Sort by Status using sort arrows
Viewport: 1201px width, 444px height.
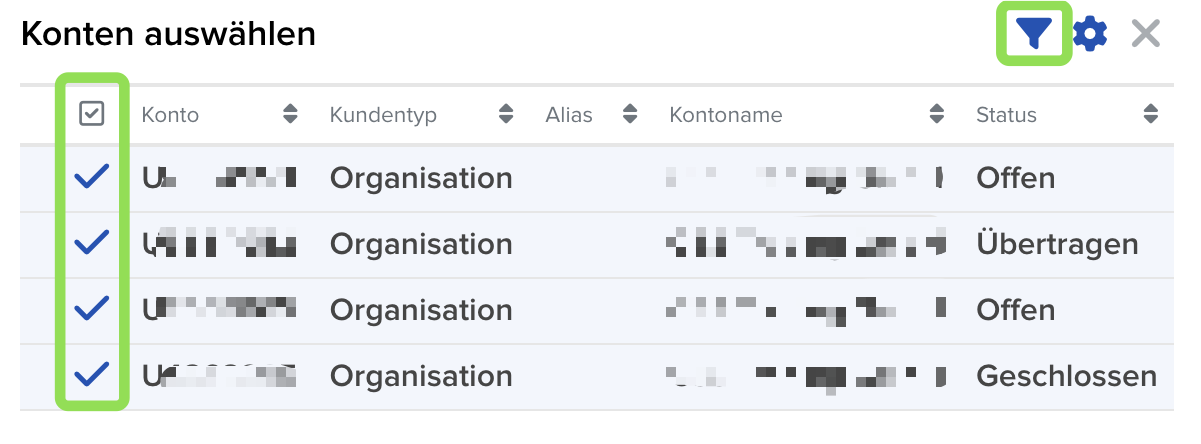pyautogui.click(x=1150, y=115)
